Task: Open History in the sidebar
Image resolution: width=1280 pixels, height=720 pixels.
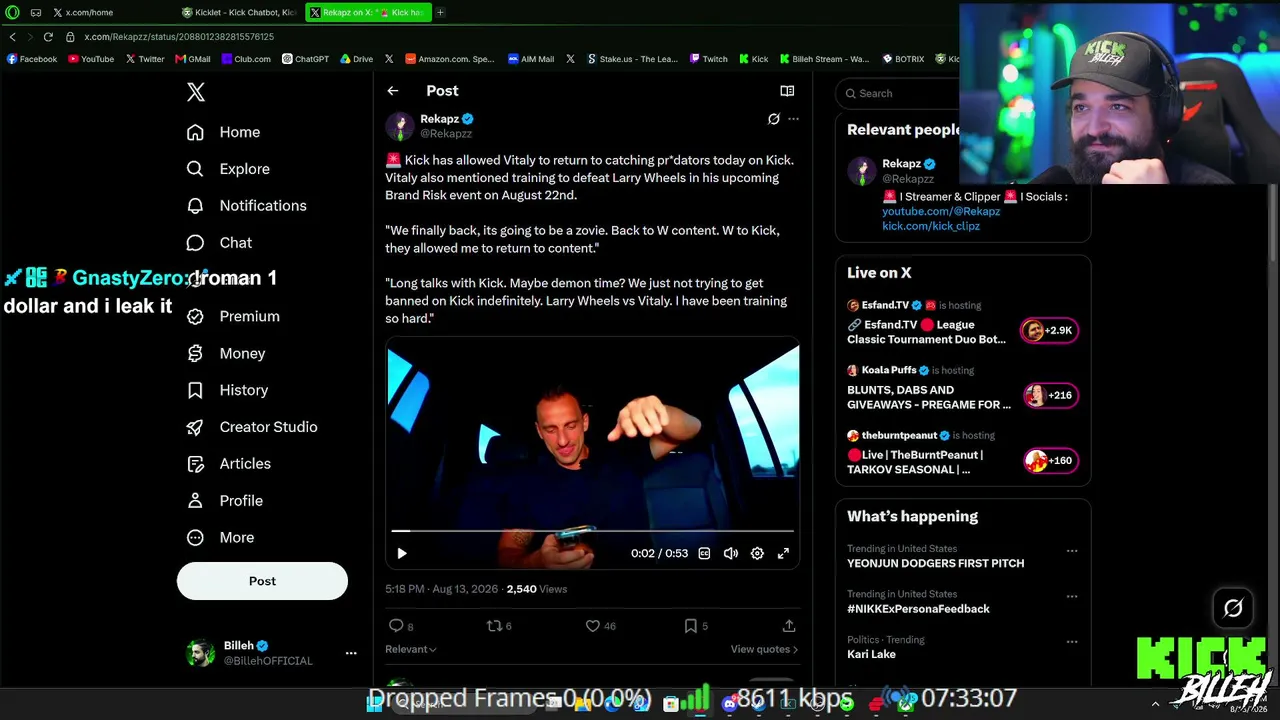Action: [x=227, y=390]
